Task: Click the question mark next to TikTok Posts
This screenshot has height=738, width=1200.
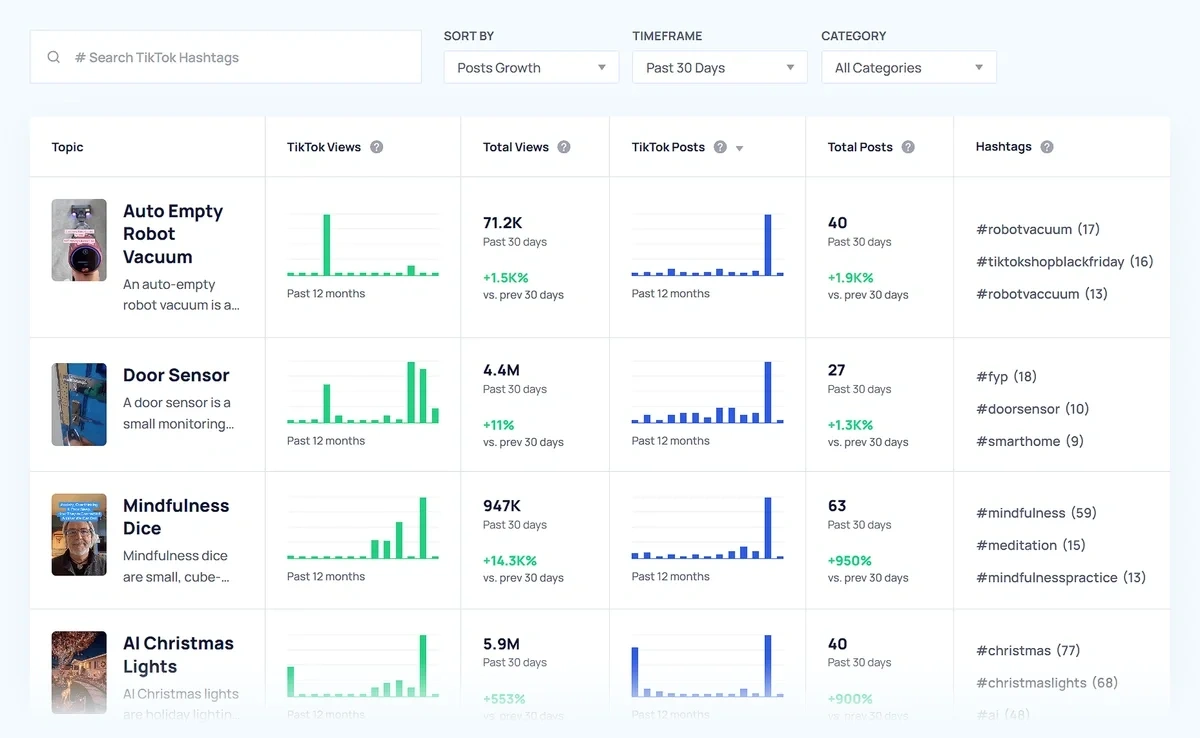Action: point(720,146)
